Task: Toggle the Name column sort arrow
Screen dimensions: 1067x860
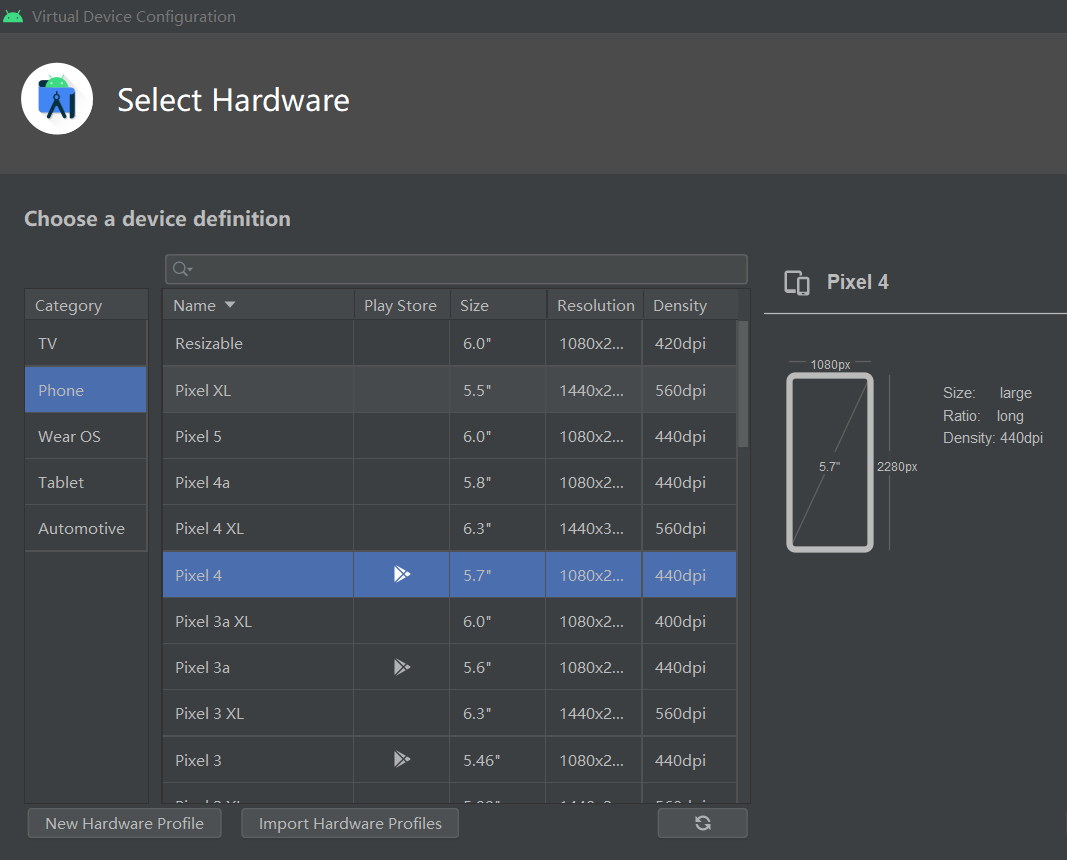Action: click(230, 305)
